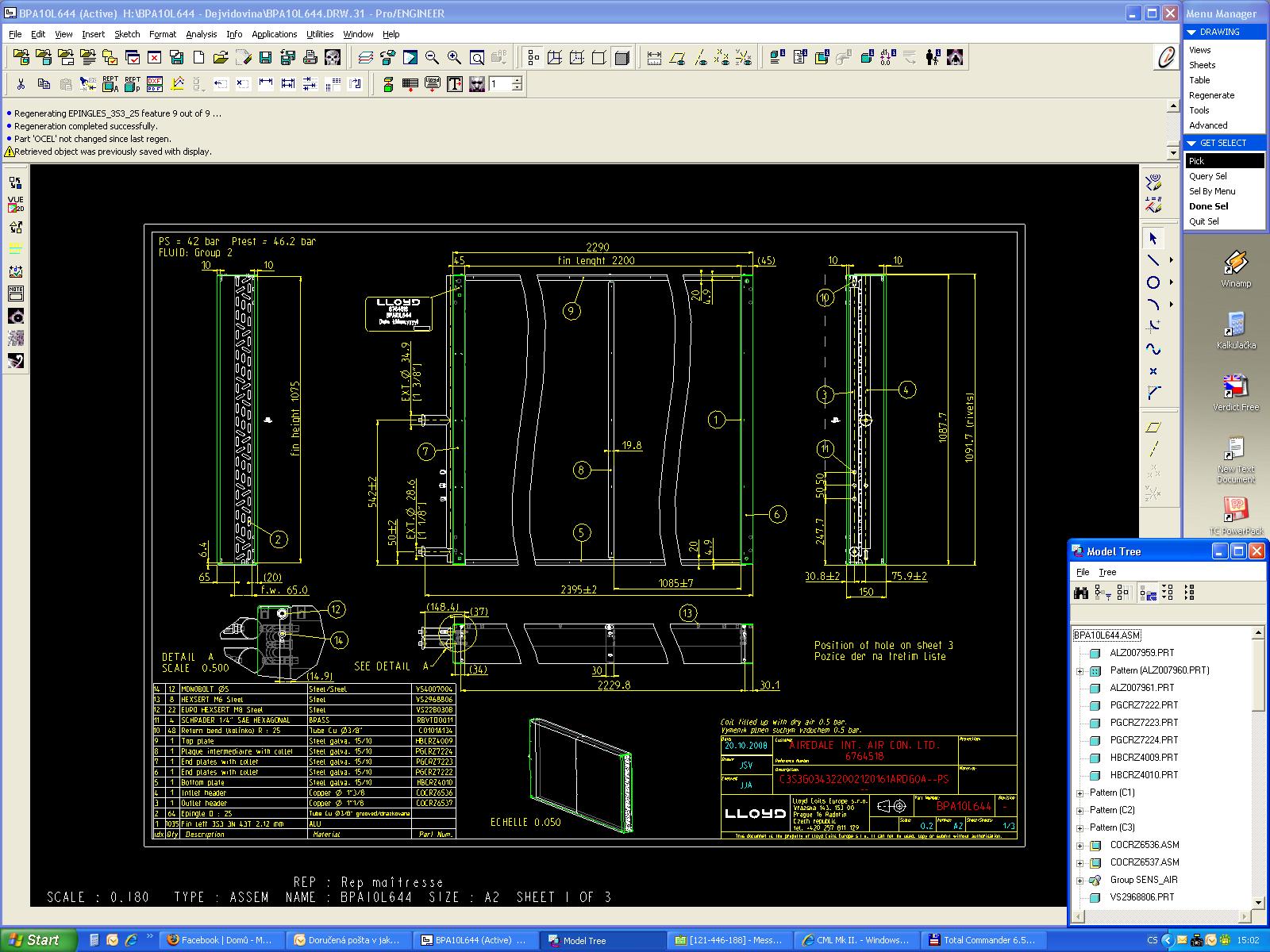Select the Circle sketch tool
1270x952 pixels.
tap(1153, 282)
